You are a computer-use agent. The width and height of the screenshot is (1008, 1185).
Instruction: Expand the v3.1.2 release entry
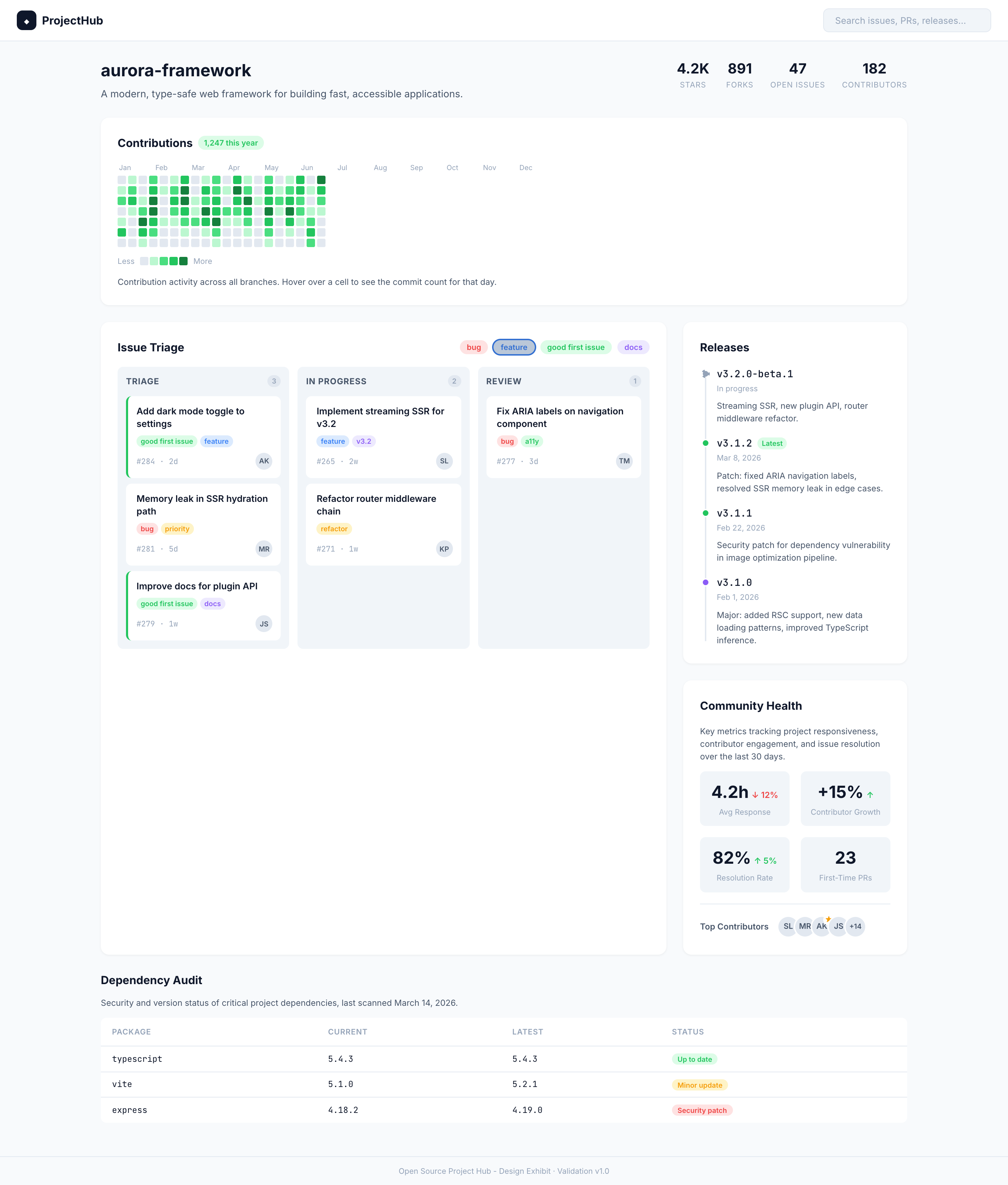(735, 443)
